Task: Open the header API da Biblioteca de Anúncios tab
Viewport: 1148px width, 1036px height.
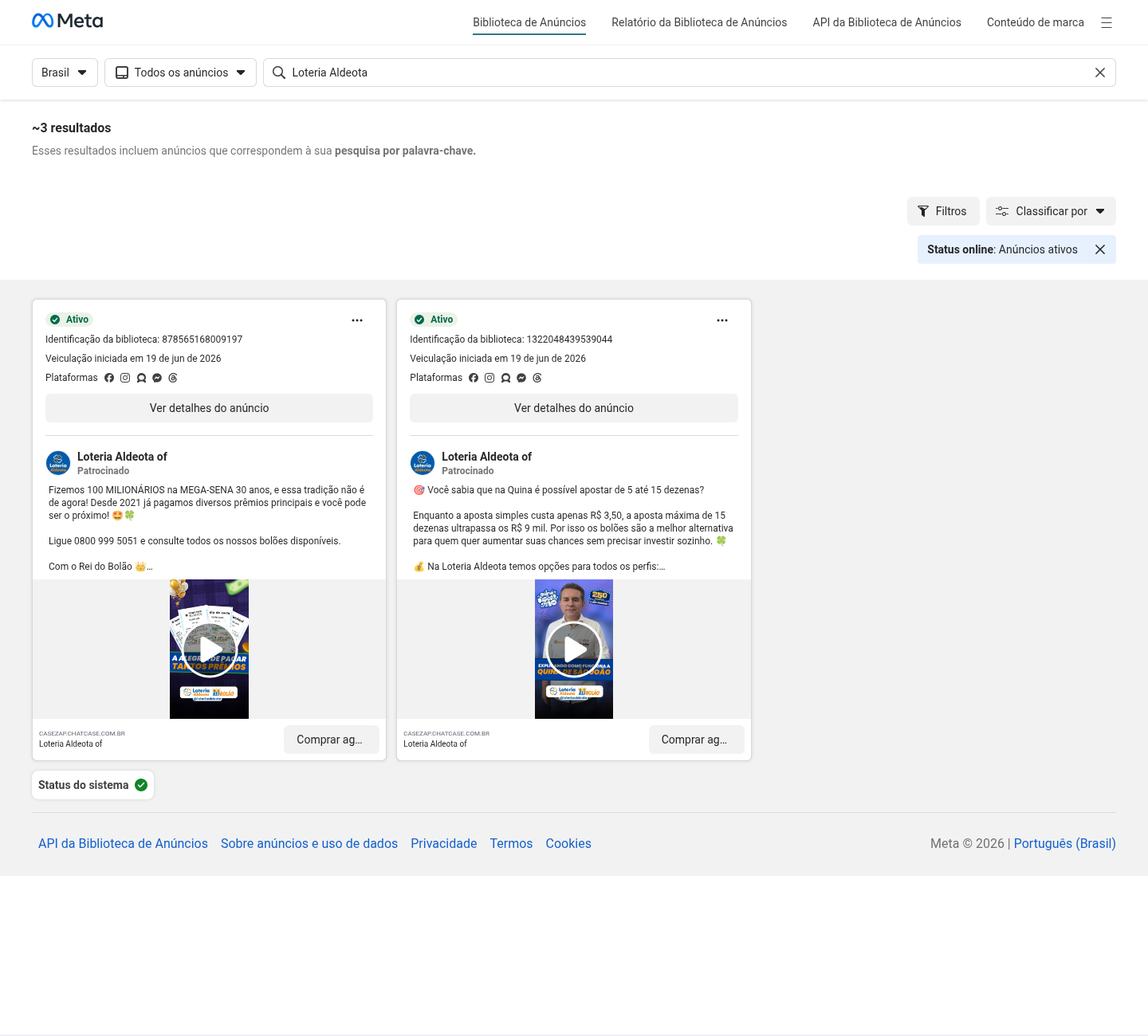Action: pos(887,22)
